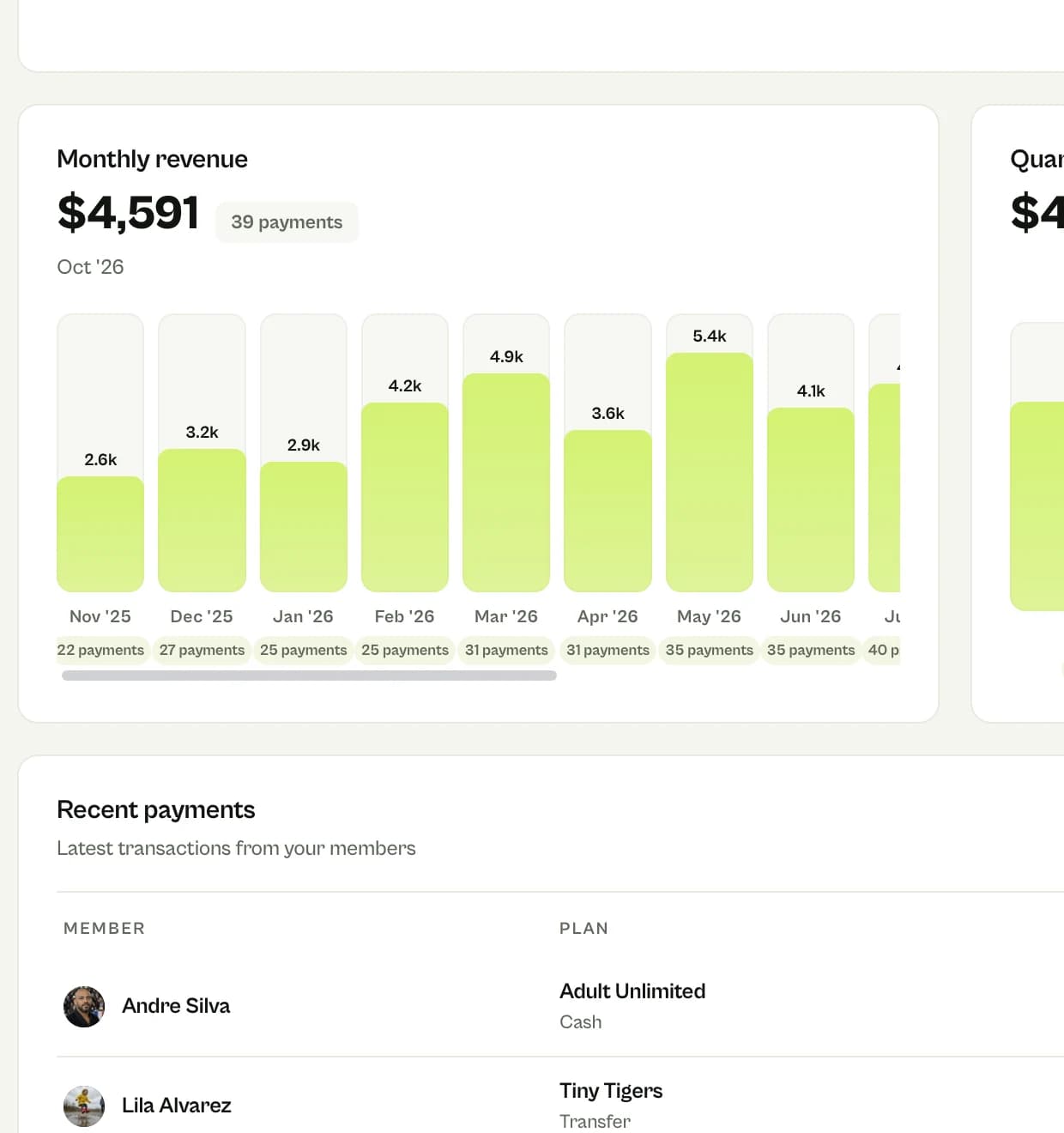The height and width of the screenshot is (1133, 1064).
Task: Select the Jan '26 revenue bar
Action: tap(304, 527)
